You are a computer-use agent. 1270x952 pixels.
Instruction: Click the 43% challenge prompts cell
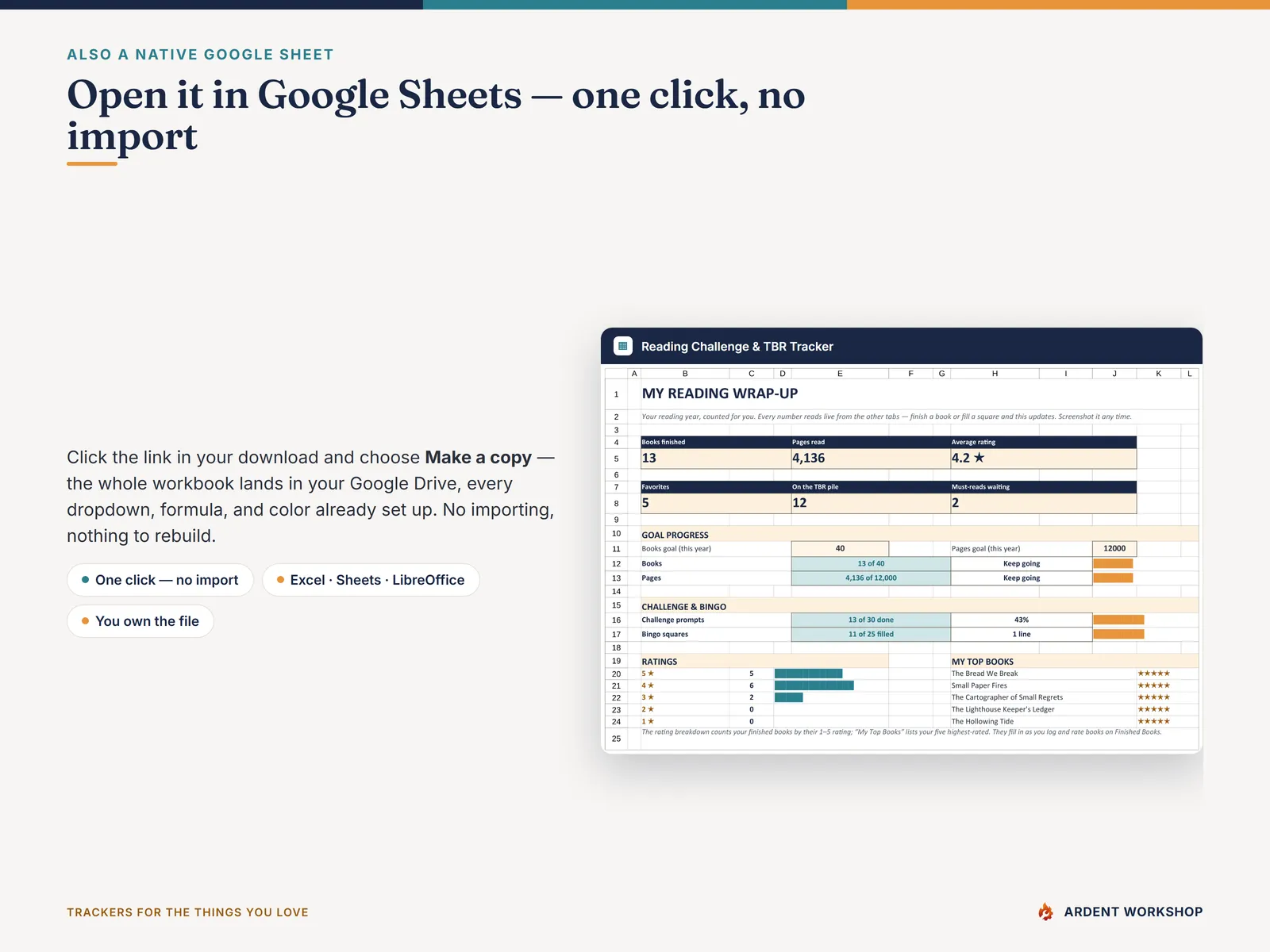tap(1022, 620)
